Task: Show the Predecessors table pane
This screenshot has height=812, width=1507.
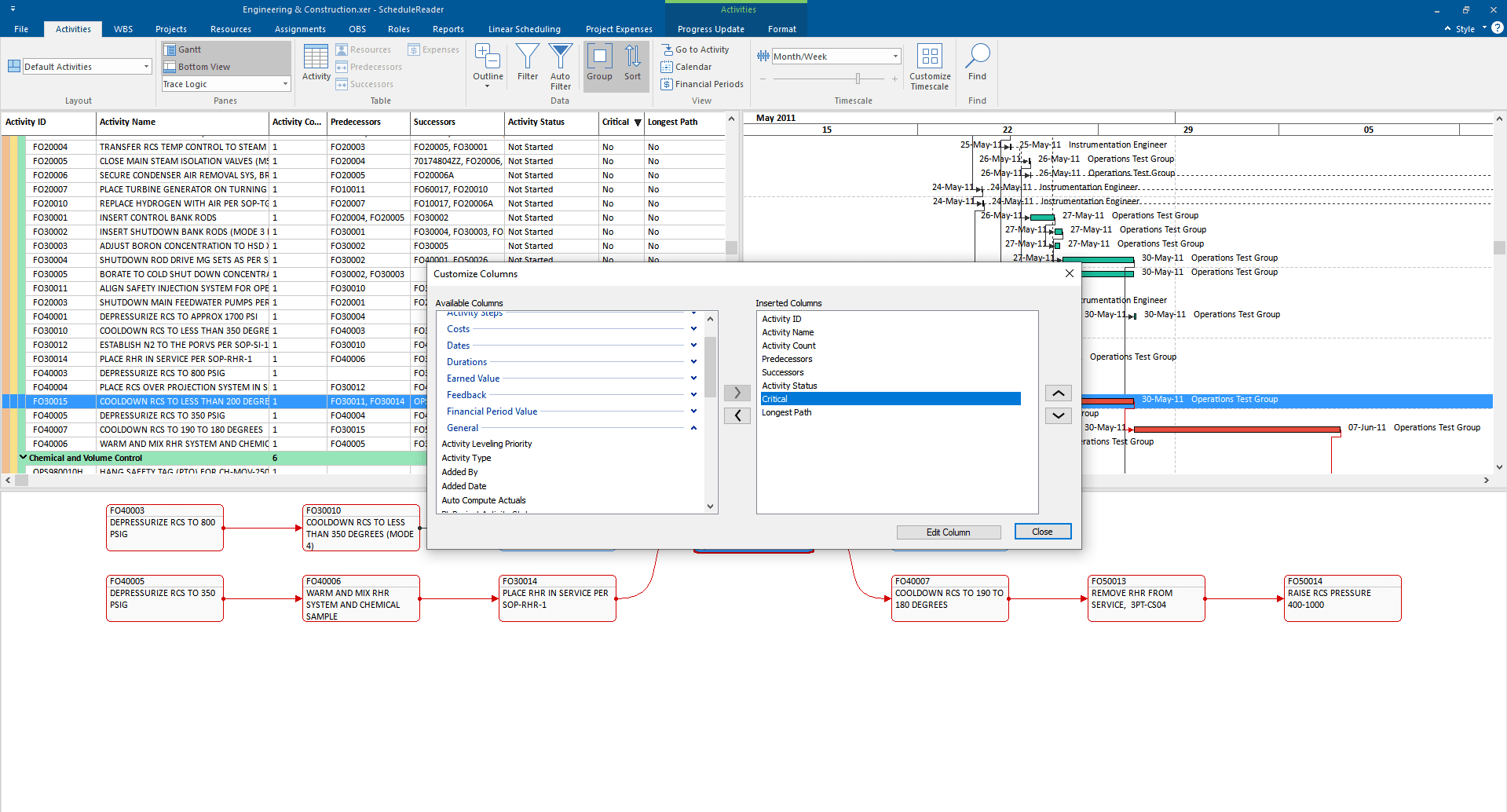Action: tap(368, 67)
